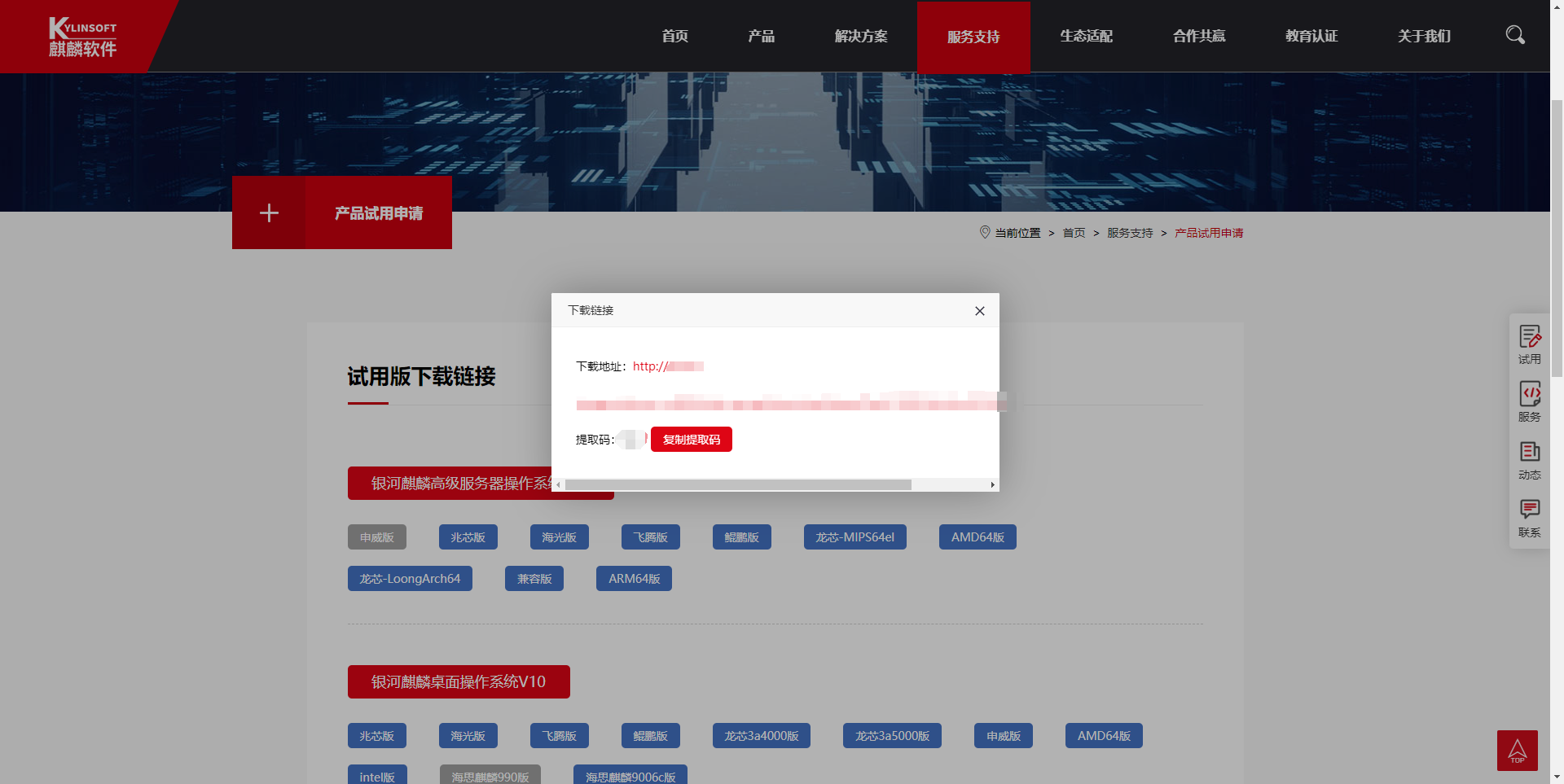The width and height of the screenshot is (1564, 784).
Task: Open 关于我们 navigation menu
Action: coord(1424,36)
